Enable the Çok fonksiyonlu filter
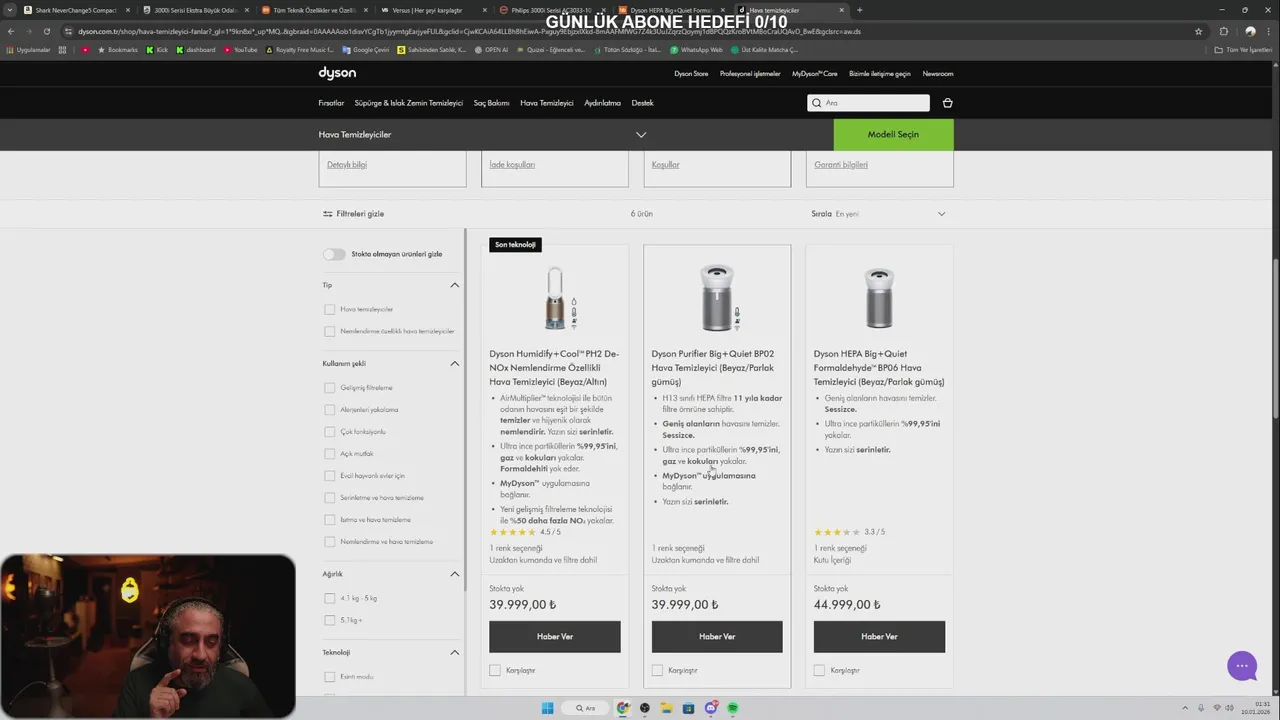This screenshot has width=1280, height=720. click(330, 432)
